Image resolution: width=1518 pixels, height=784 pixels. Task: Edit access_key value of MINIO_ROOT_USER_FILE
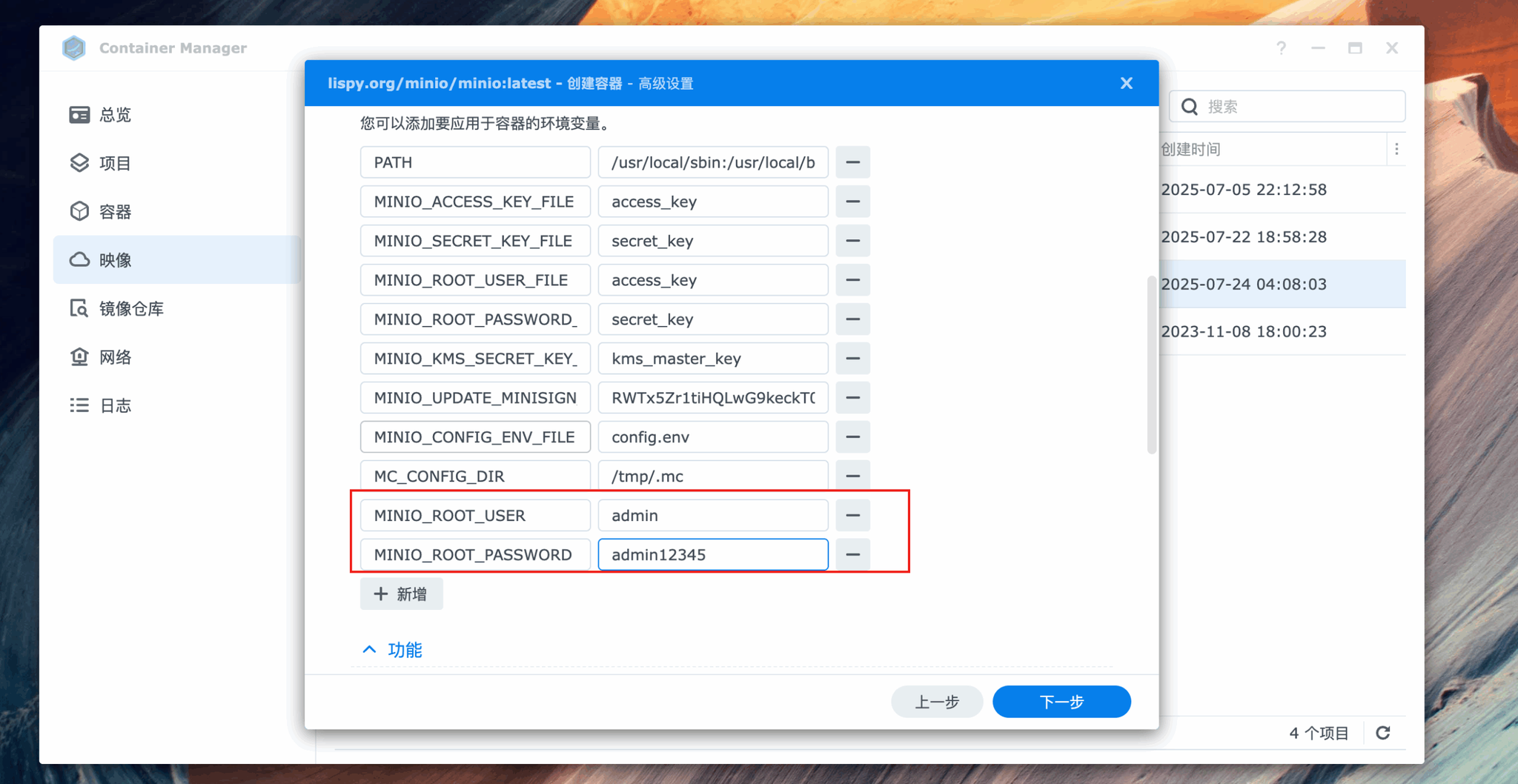(713, 280)
